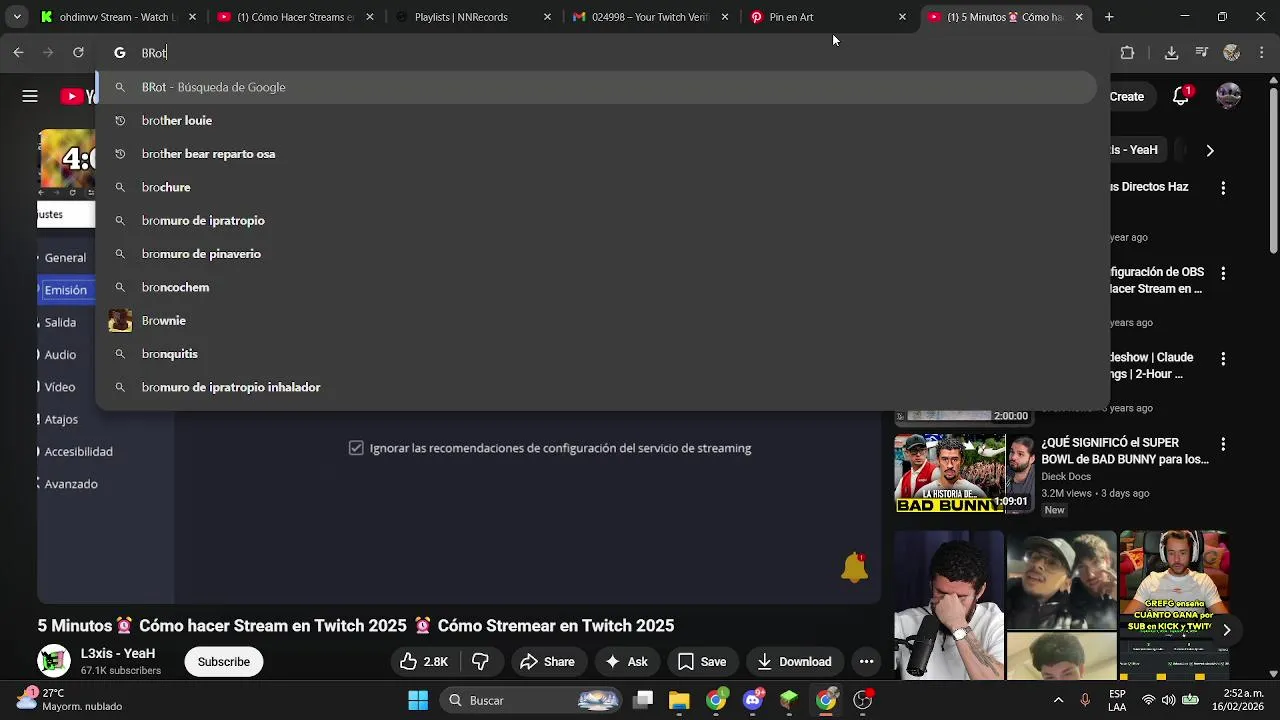1280x720 pixels.
Task: Choose 'brother louie' history suggestion
Action: [597, 120]
